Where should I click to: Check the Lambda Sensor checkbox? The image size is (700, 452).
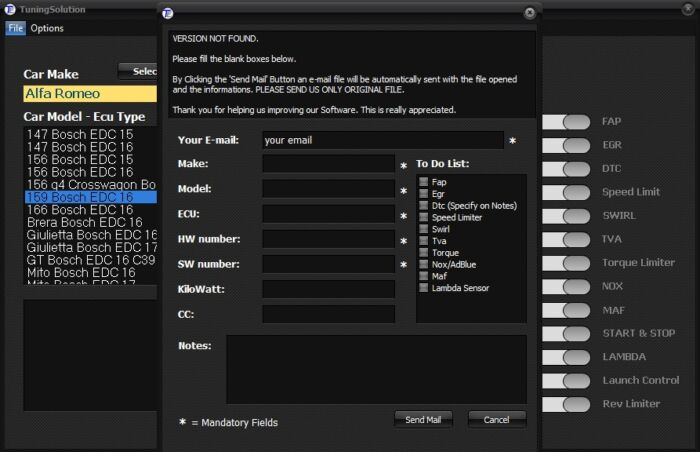[x=424, y=288]
